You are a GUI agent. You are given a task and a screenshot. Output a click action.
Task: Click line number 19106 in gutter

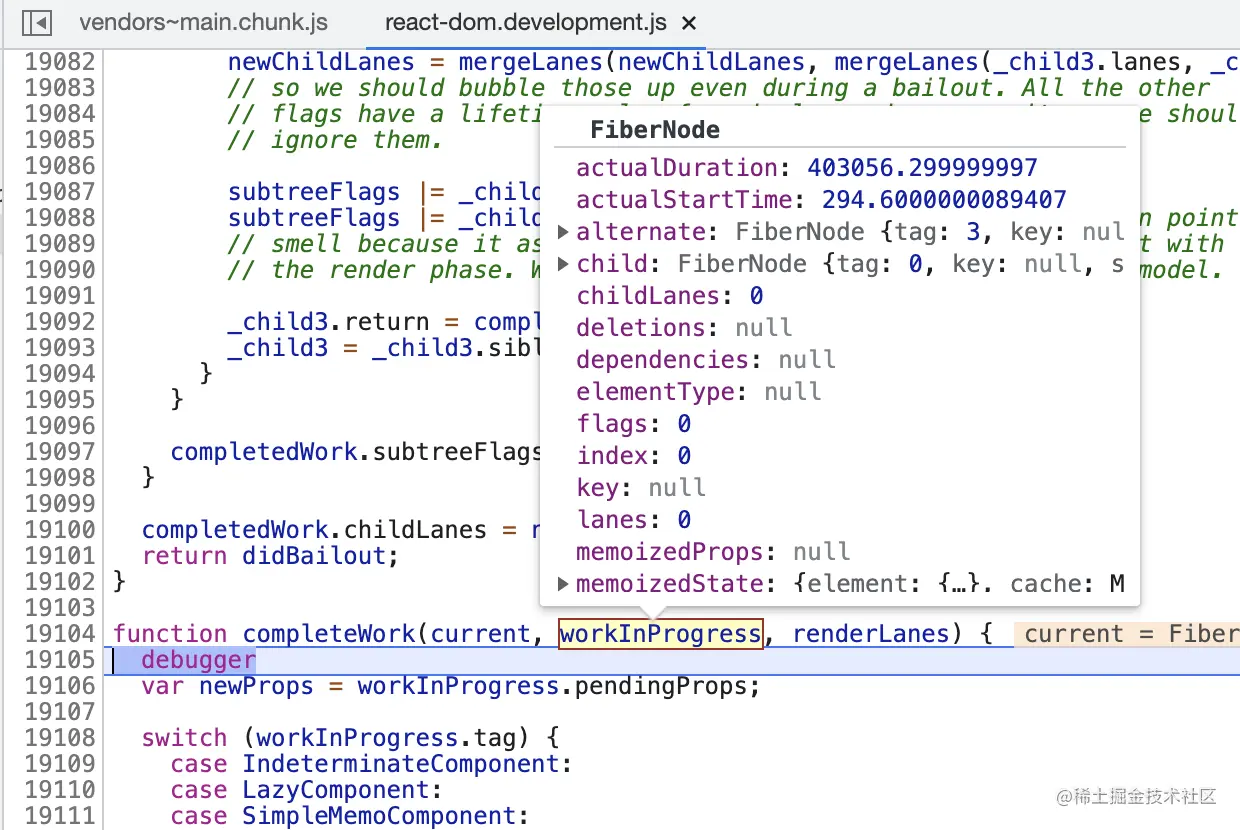click(x=59, y=686)
